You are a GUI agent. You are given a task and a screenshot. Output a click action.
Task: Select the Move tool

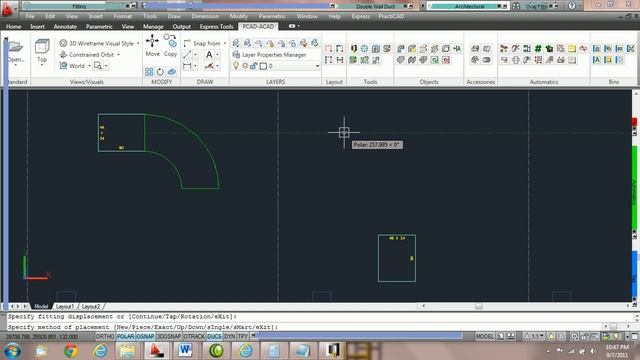pyautogui.click(x=152, y=45)
